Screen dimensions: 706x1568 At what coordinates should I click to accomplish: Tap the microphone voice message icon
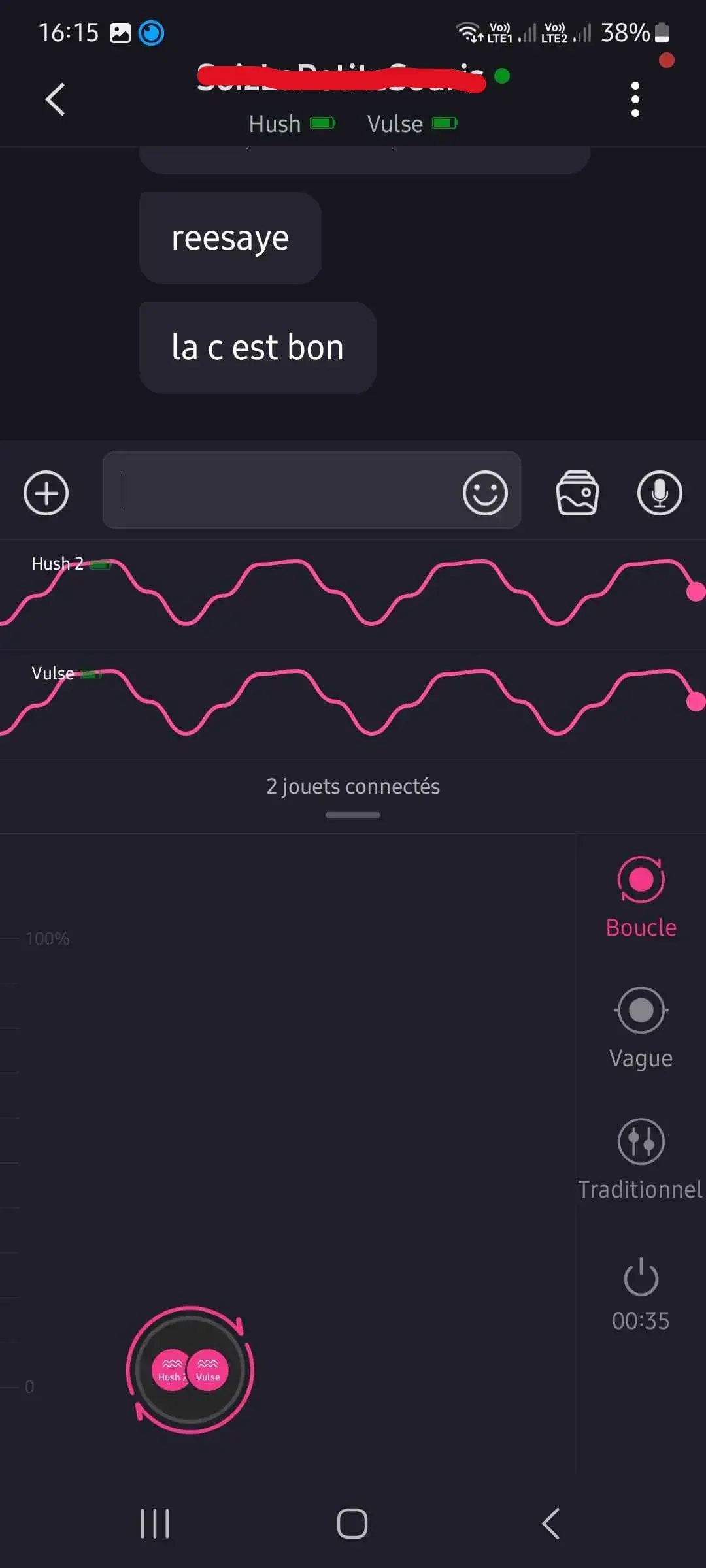coord(660,493)
